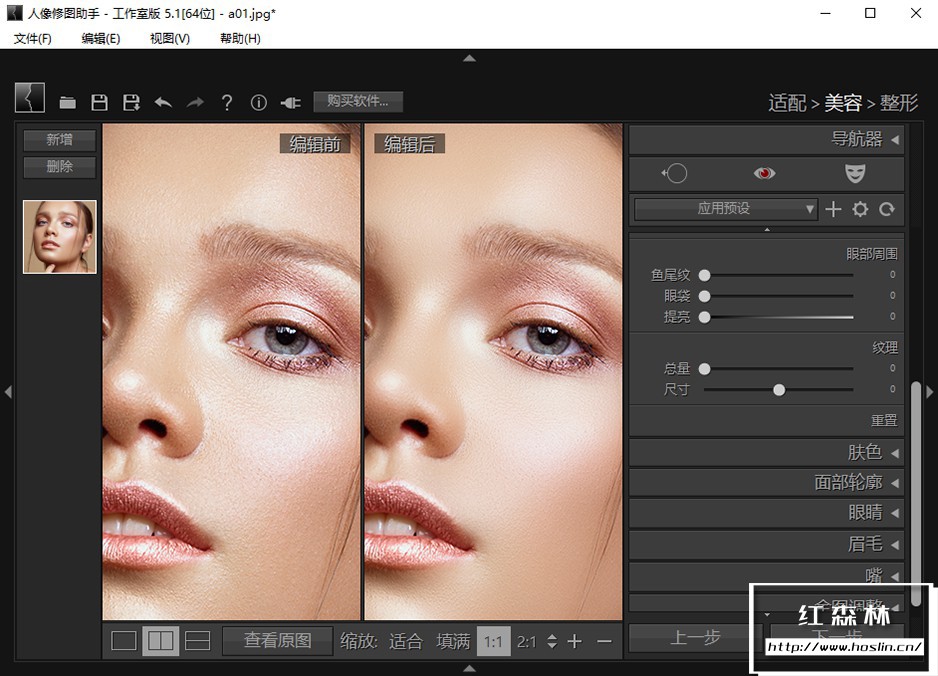Click the 尺寸 texture size slider handle
This screenshot has height=676, width=938.
point(779,389)
